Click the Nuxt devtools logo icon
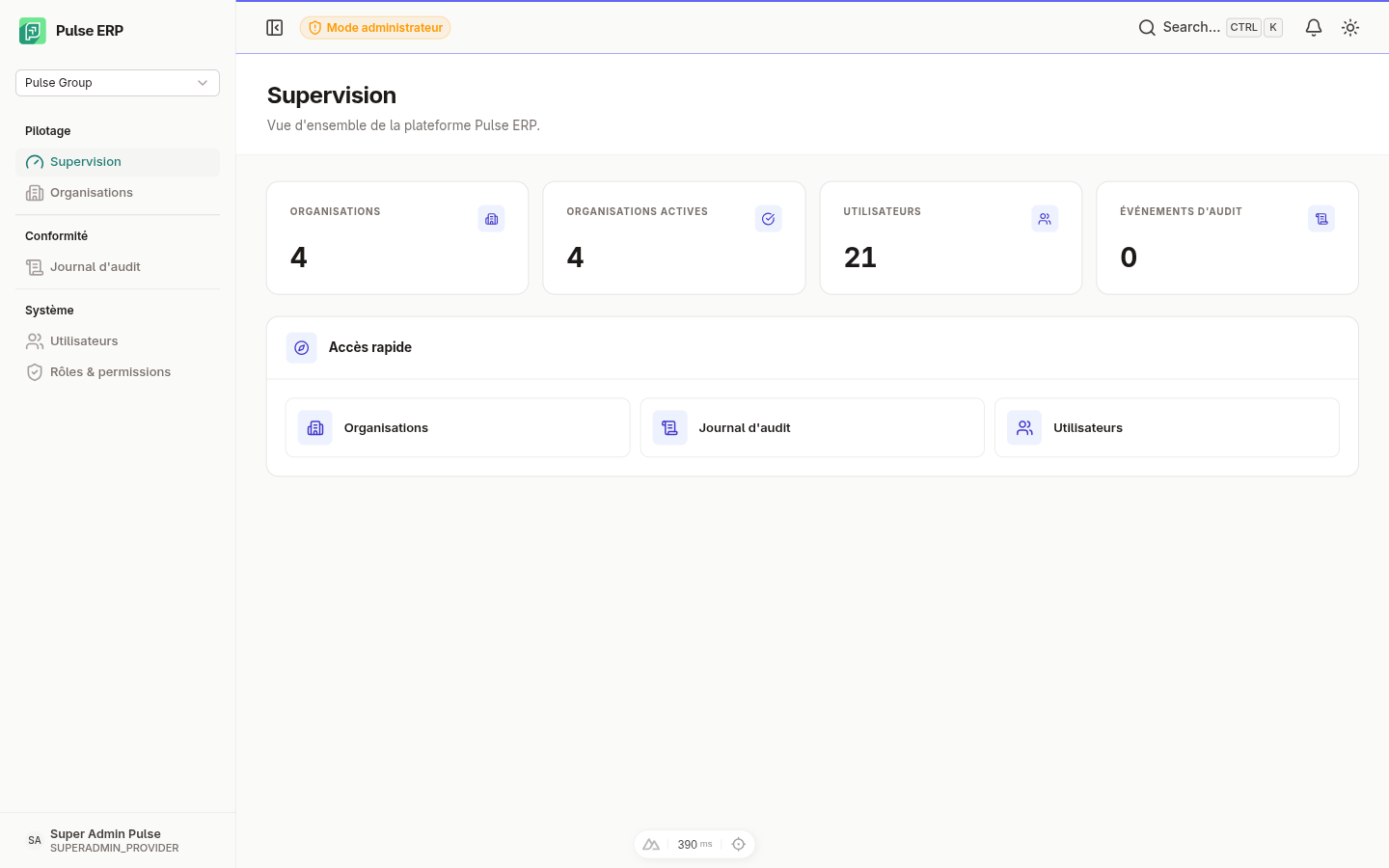This screenshot has width=1389, height=868. pyautogui.click(x=651, y=845)
